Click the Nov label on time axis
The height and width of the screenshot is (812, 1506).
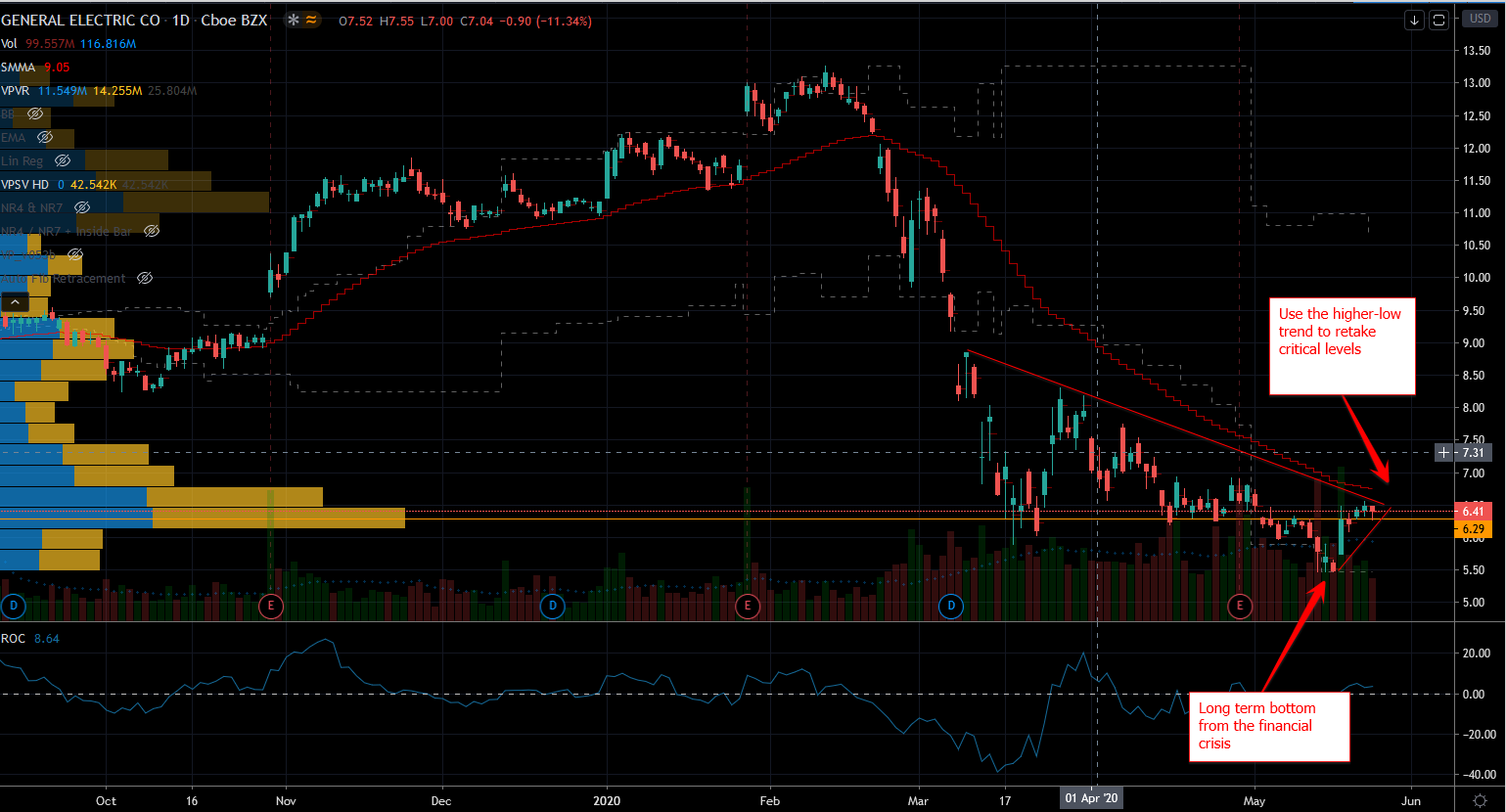tap(286, 801)
